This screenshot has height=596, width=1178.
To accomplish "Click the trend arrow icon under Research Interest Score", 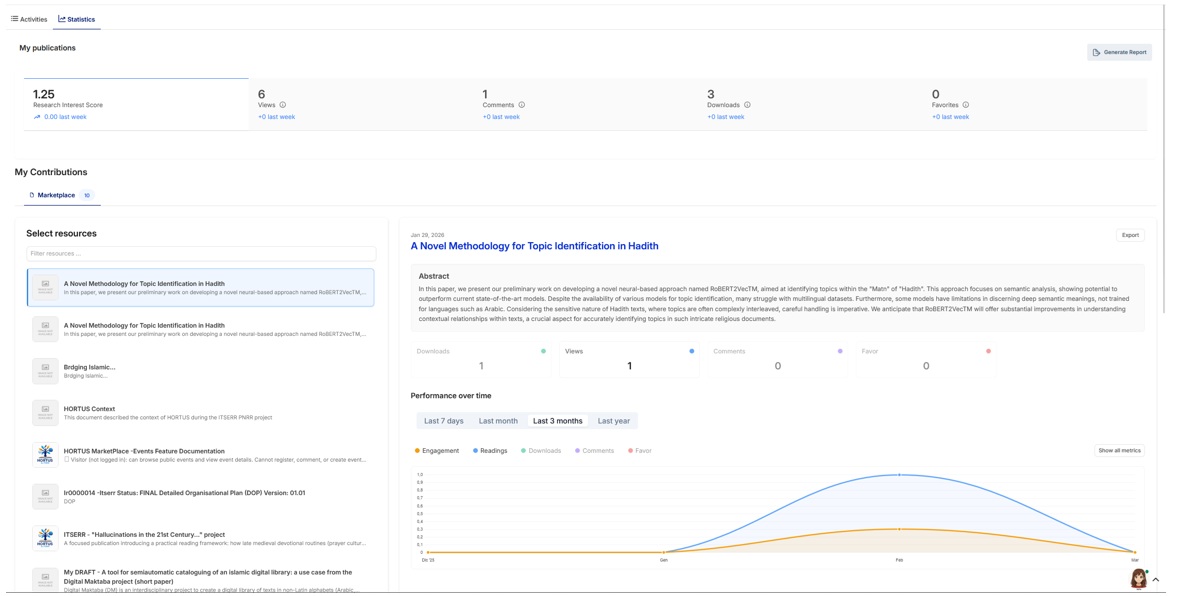I will [37, 117].
